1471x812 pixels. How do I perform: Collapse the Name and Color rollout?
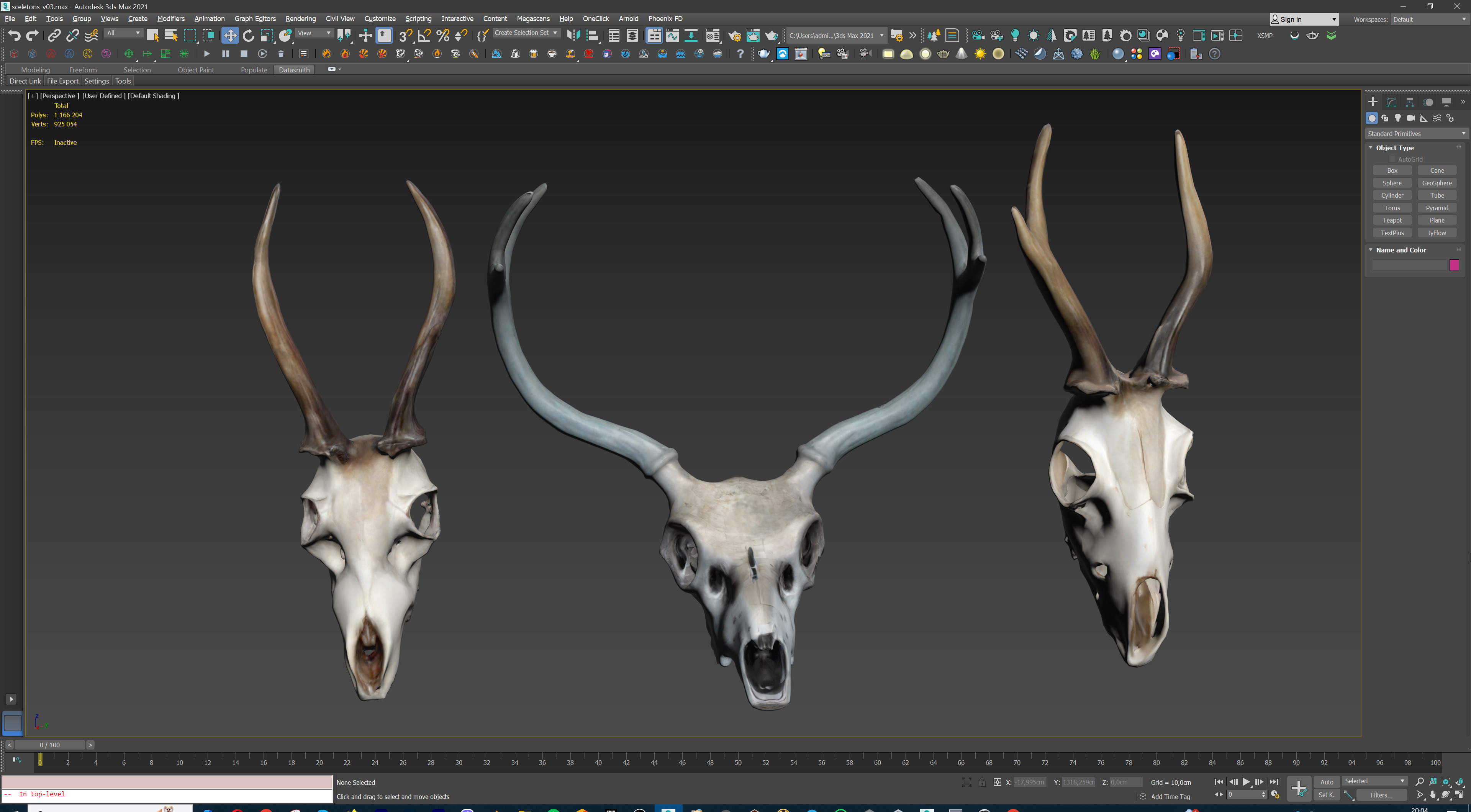tap(1371, 250)
